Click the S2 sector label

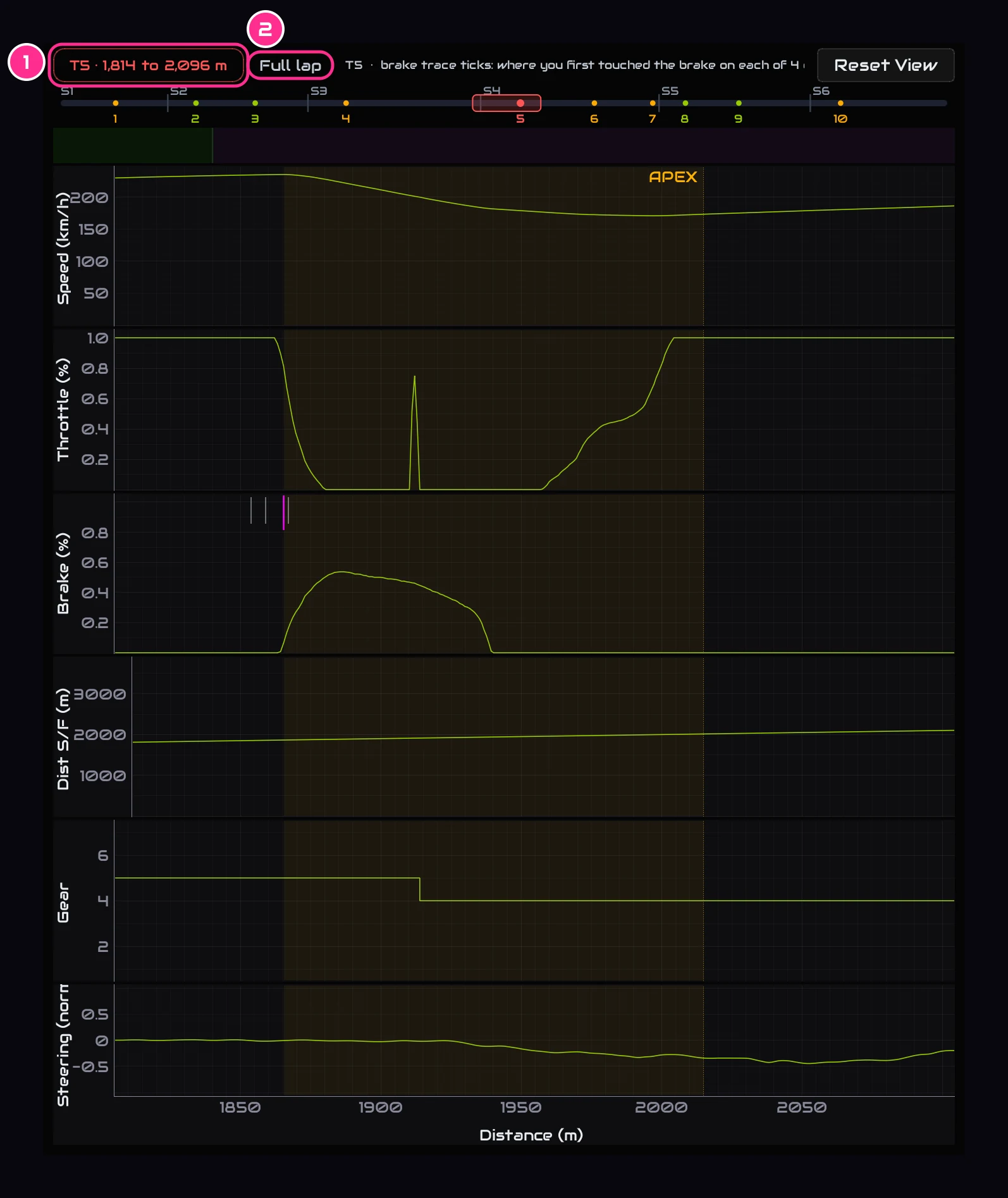pyautogui.click(x=179, y=91)
